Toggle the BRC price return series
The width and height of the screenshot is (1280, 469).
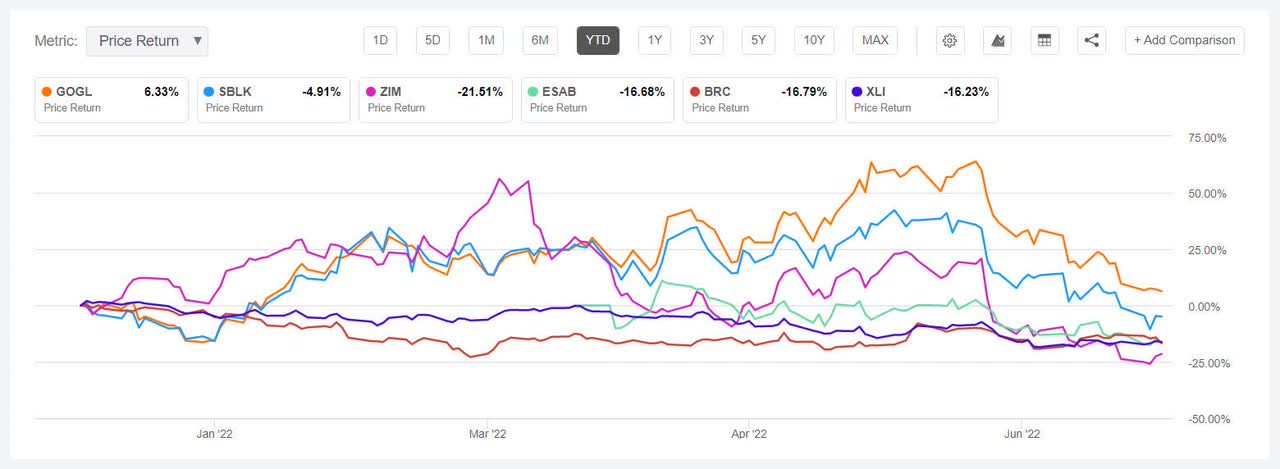pos(758,99)
